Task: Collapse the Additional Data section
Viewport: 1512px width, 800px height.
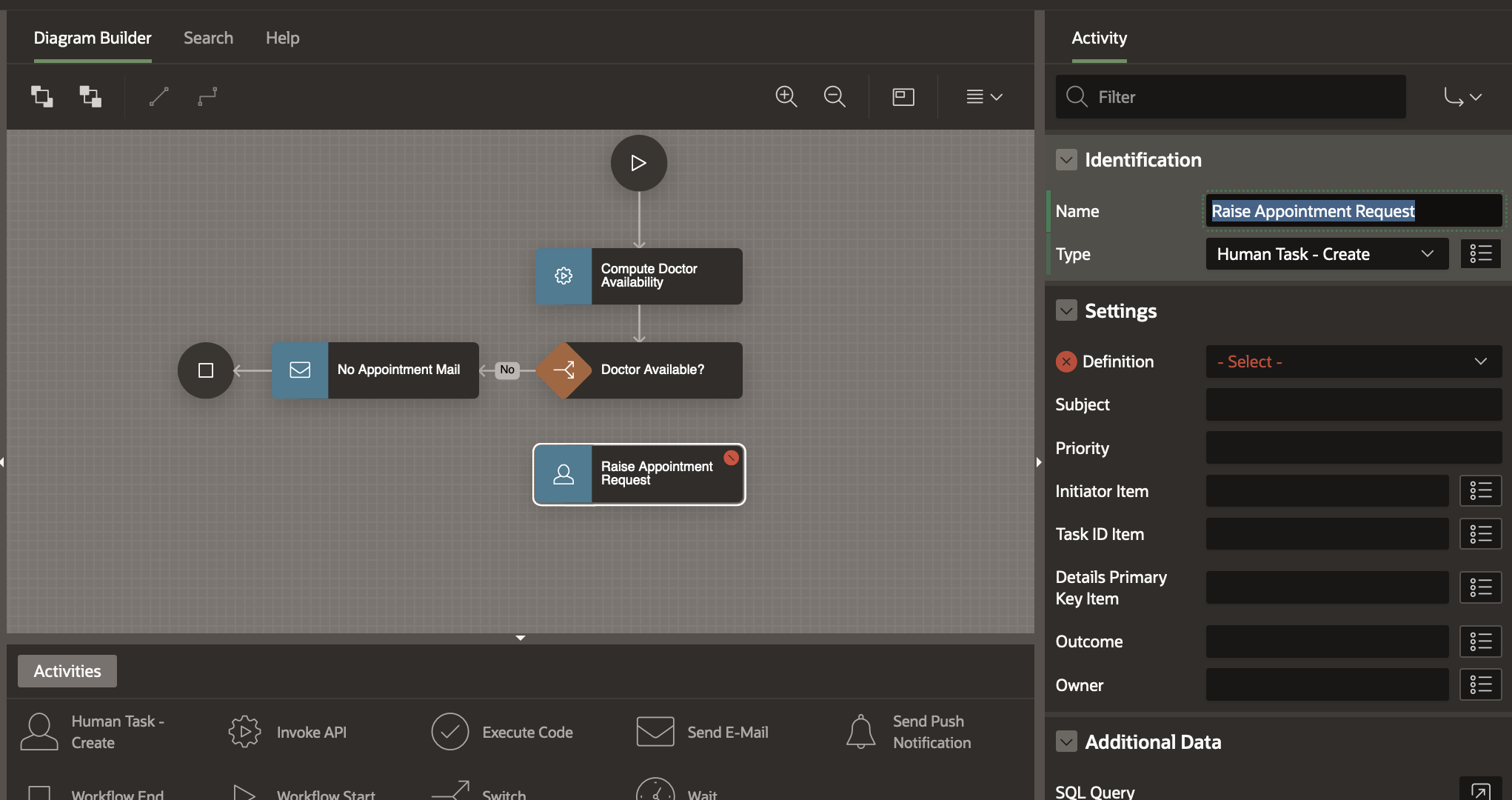Action: click(x=1066, y=741)
